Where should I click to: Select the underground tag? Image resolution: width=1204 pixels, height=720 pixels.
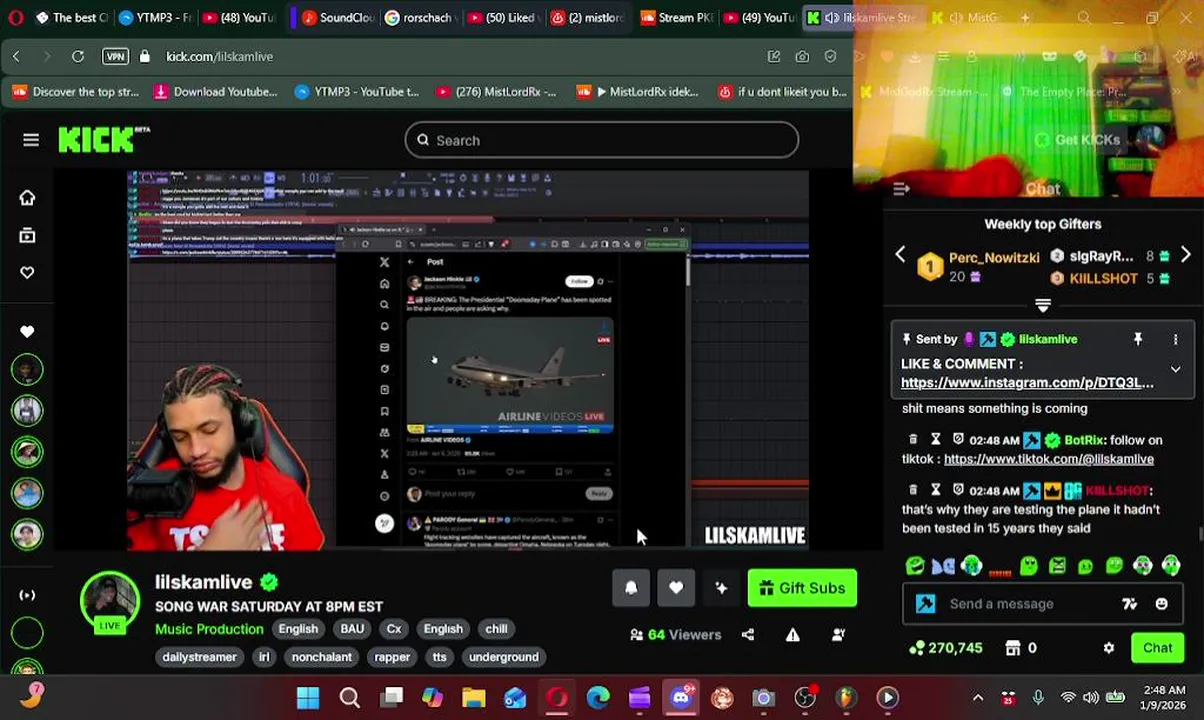tap(504, 657)
